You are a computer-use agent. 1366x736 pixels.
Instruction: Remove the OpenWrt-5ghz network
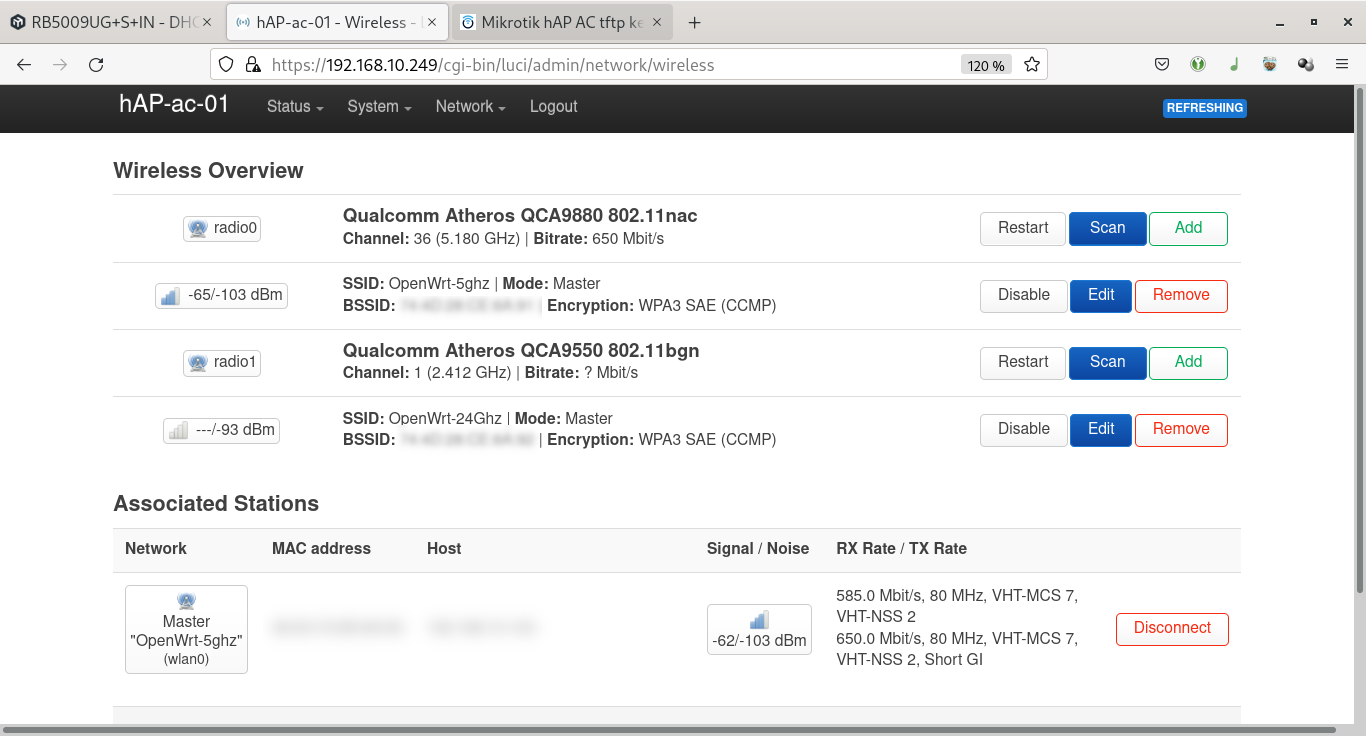[x=1181, y=295]
